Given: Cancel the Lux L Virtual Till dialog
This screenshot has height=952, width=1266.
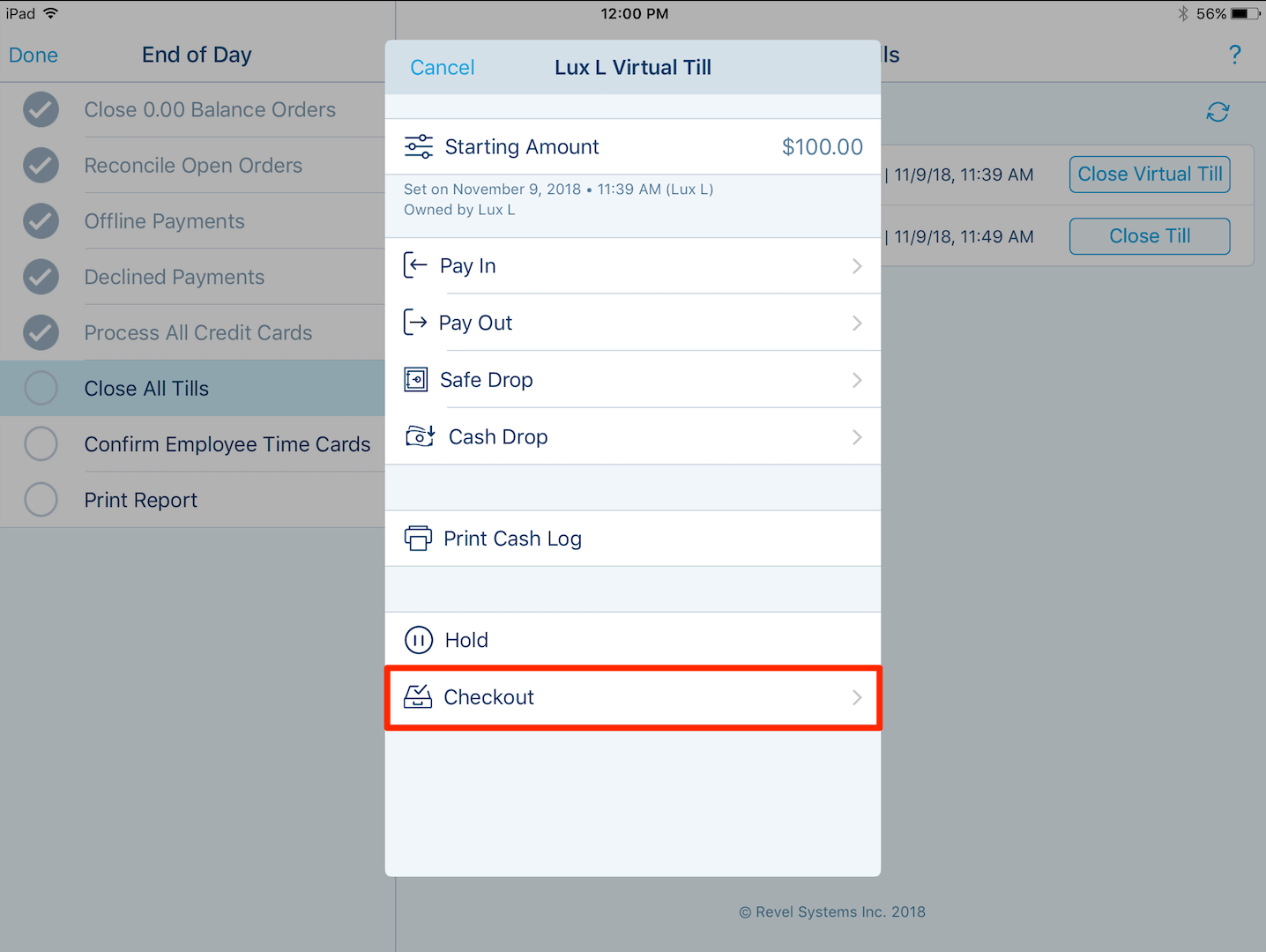Looking at the screenshot, I should [442, 68].
